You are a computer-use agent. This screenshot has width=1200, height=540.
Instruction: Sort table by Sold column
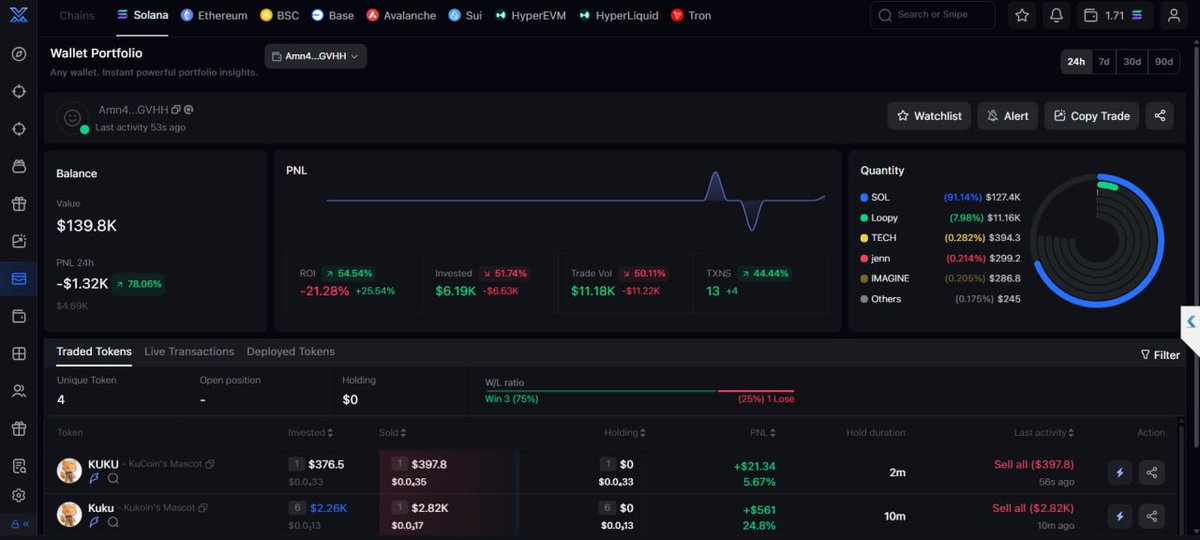point(392,433)
